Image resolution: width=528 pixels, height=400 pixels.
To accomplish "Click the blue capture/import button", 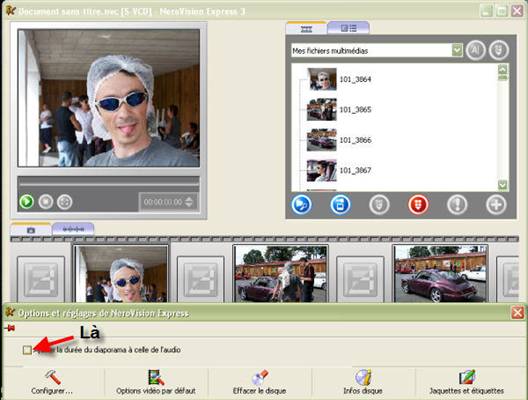I will coord(340,204).
